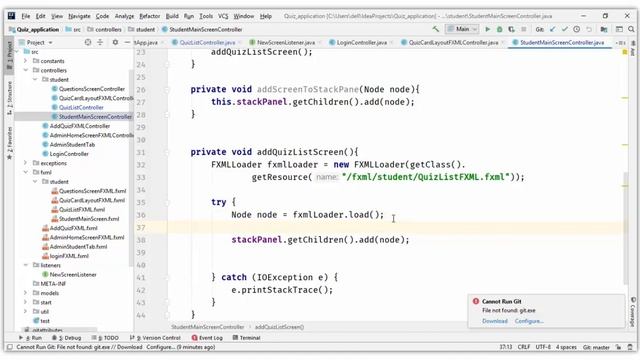Screen dimensions: 640x360
Task: Open the Favorites side tool window
Action: (x=9, y=143)
